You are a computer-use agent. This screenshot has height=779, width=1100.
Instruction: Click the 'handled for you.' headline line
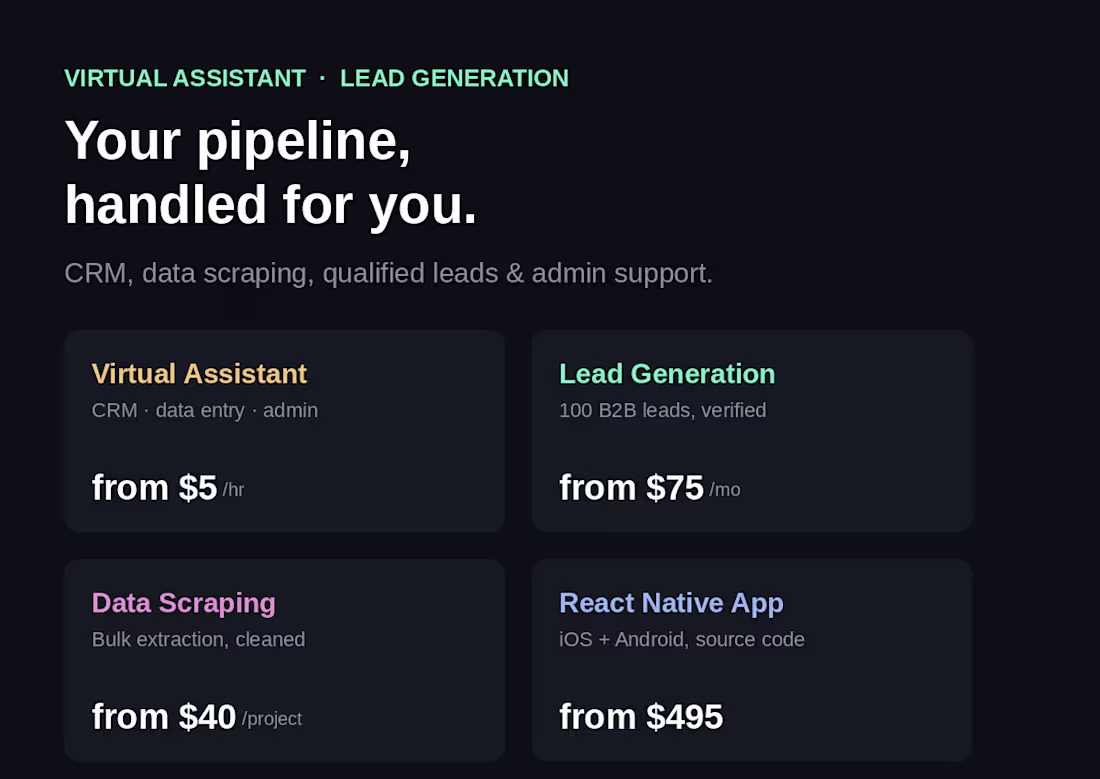271,206
